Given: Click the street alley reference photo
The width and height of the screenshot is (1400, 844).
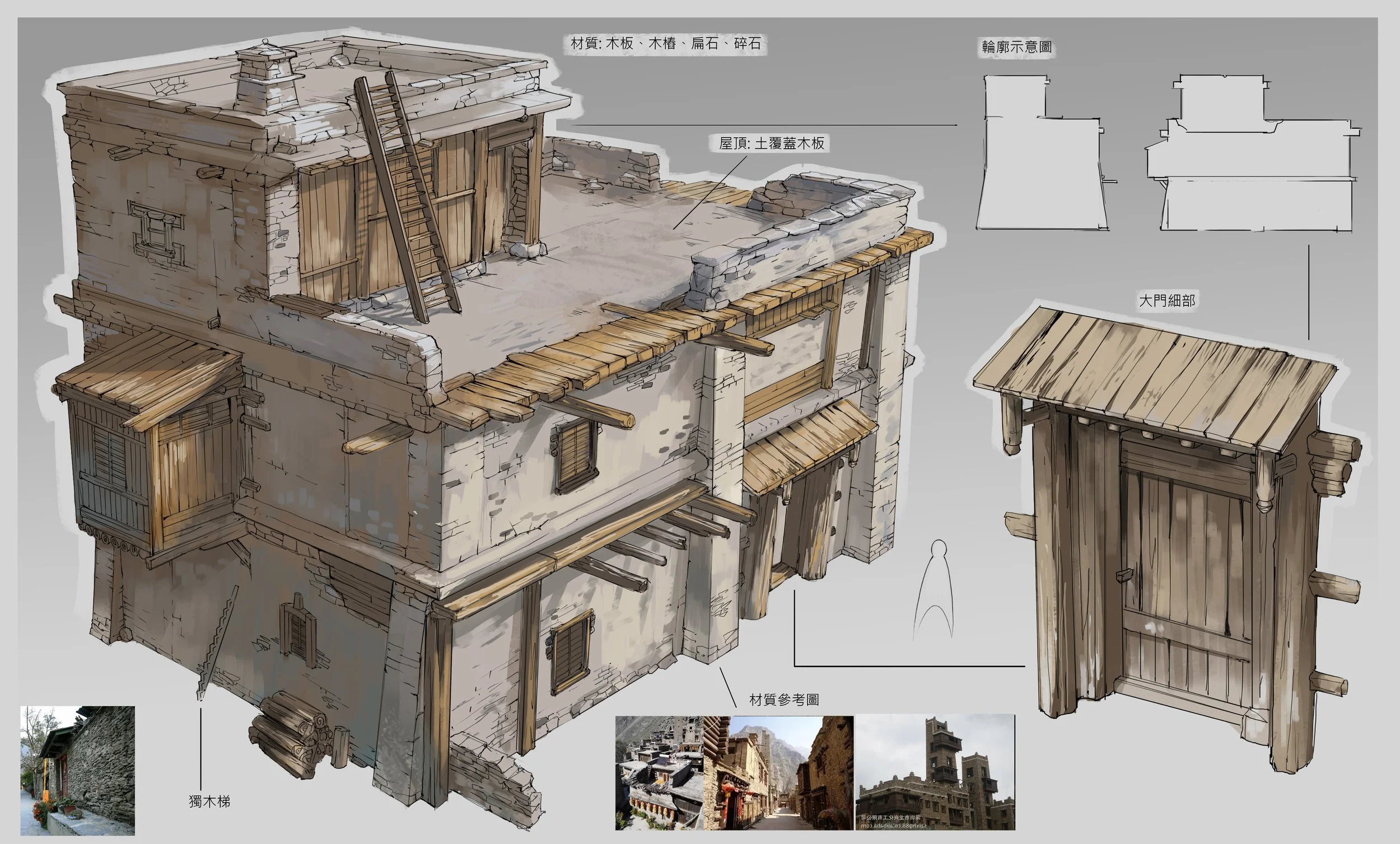Looking at the screenshot, I should pyautogui.click(x=778, y=772).
